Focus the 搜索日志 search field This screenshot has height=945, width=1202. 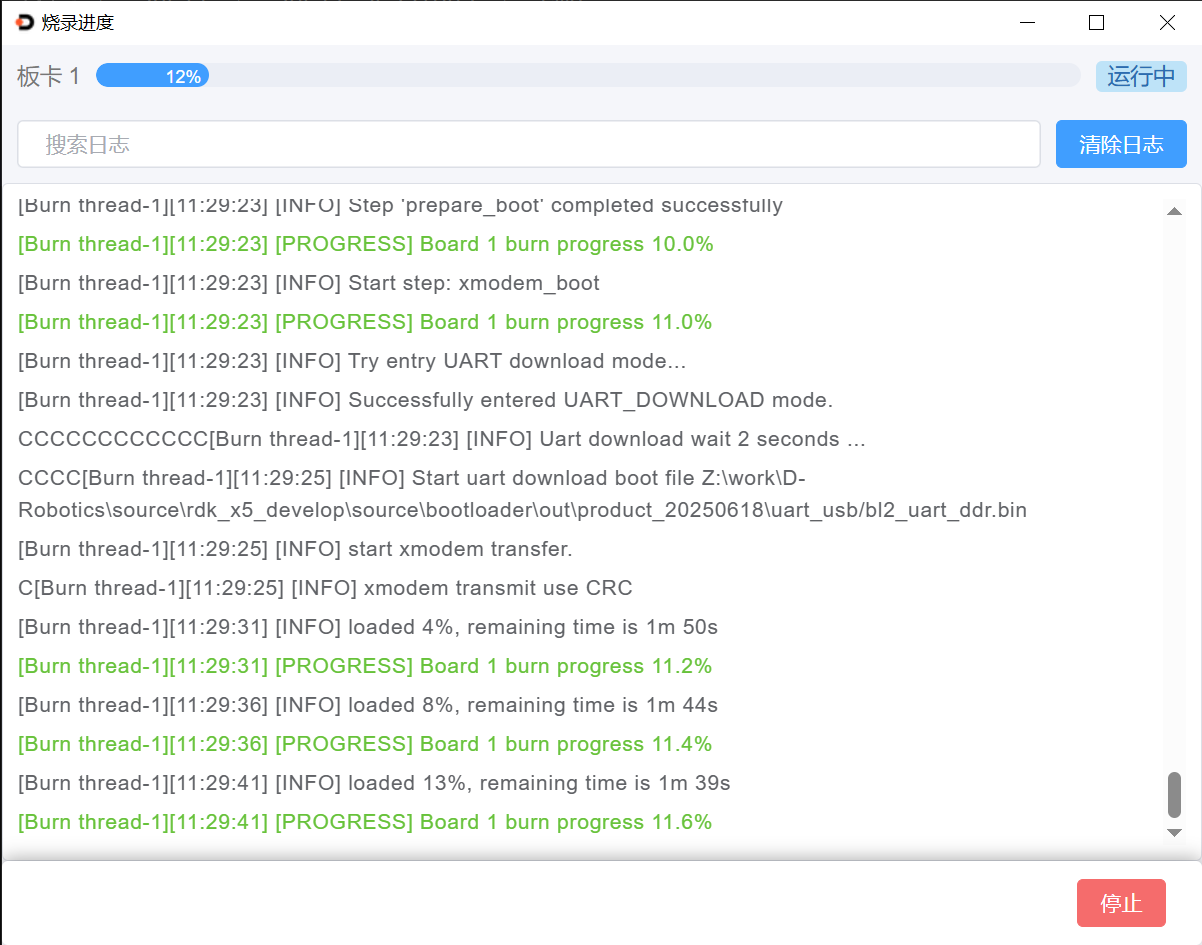[528, 145]
